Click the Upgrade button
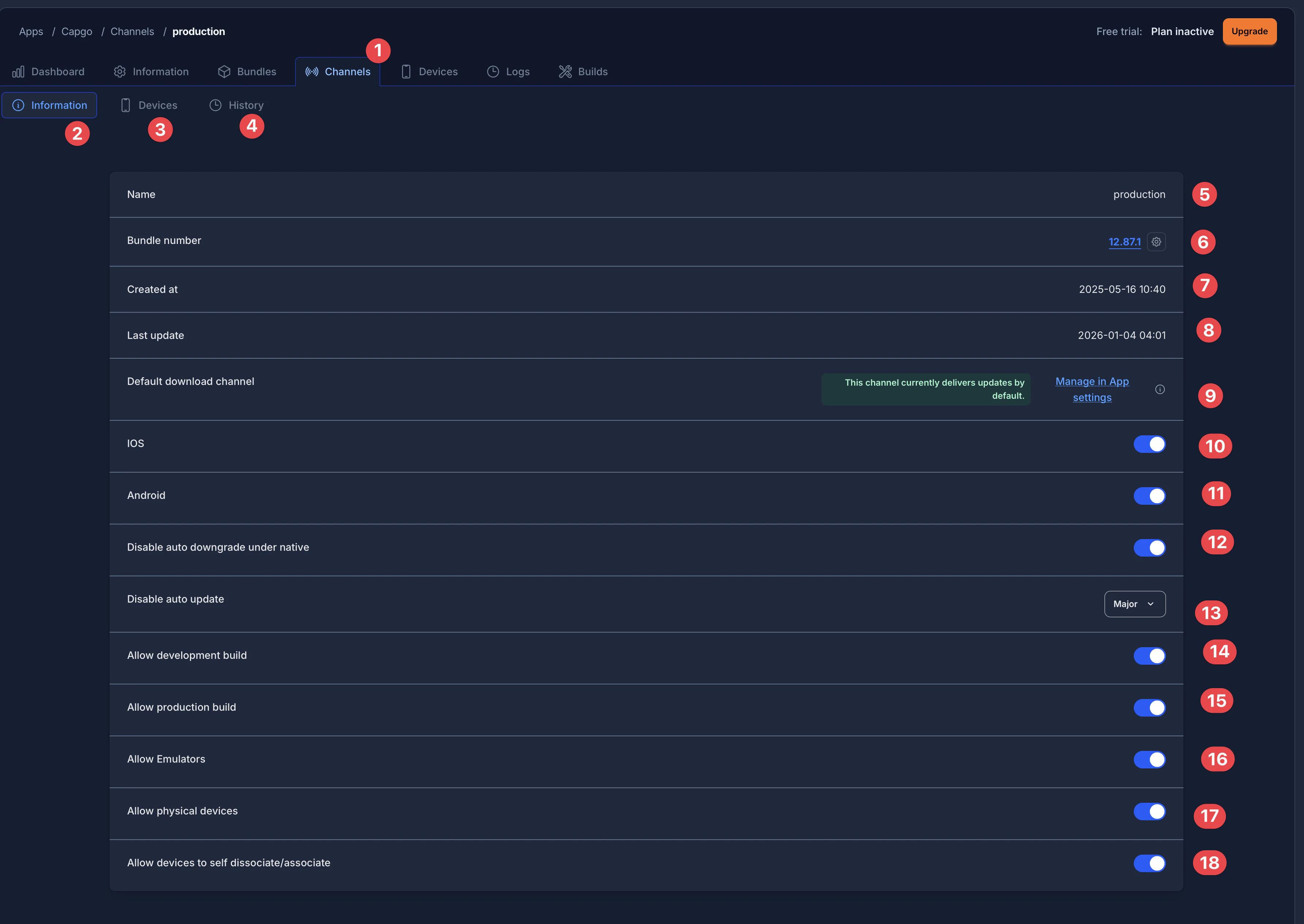The height and width of the screenshot is (924, 1304). coord(1249,31)
